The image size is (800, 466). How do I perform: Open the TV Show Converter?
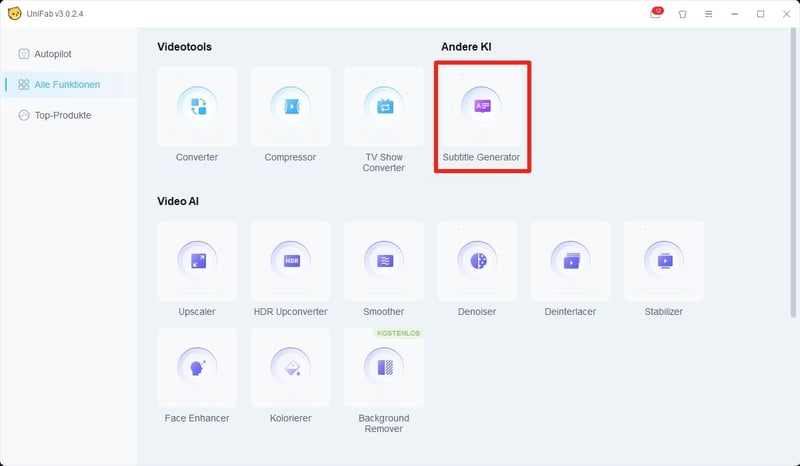383,107
